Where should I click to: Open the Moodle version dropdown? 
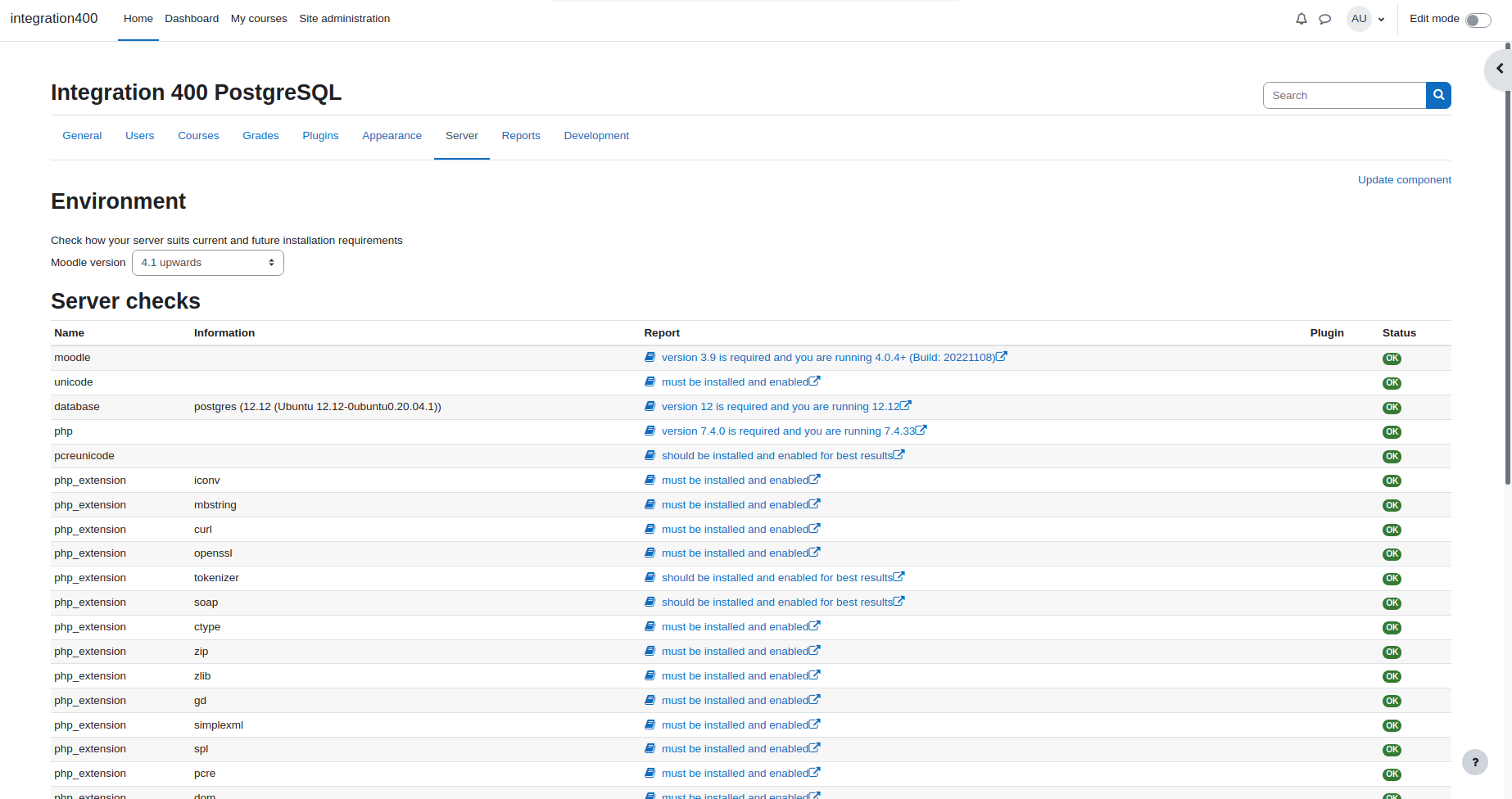point(208,263)
